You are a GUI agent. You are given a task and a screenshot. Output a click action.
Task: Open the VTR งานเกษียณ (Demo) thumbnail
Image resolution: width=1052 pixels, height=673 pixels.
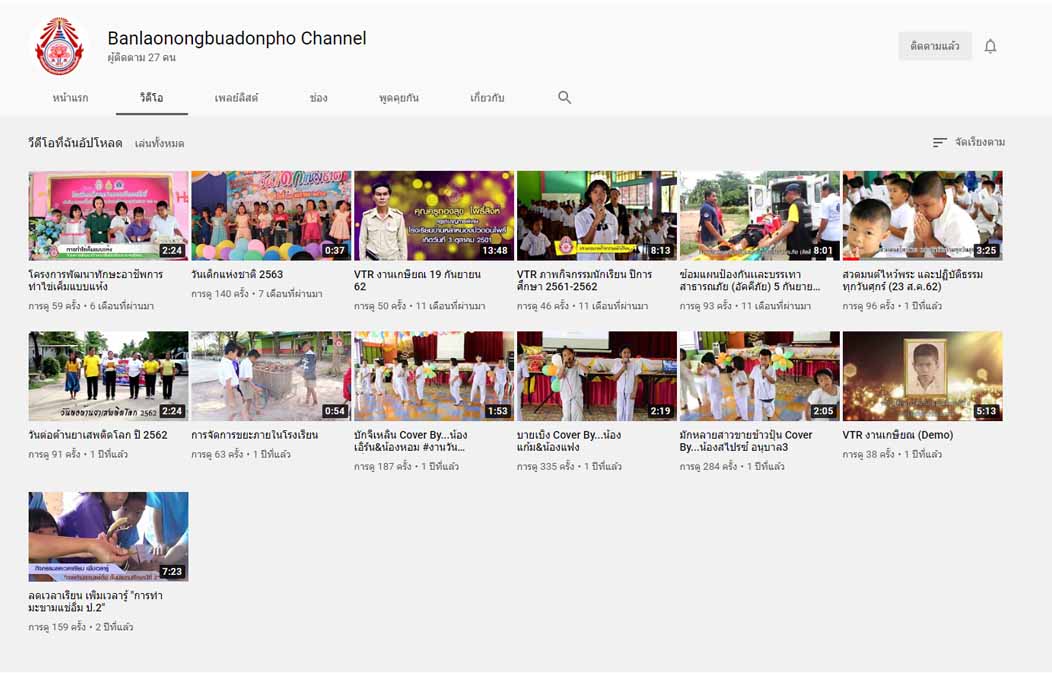922,376
